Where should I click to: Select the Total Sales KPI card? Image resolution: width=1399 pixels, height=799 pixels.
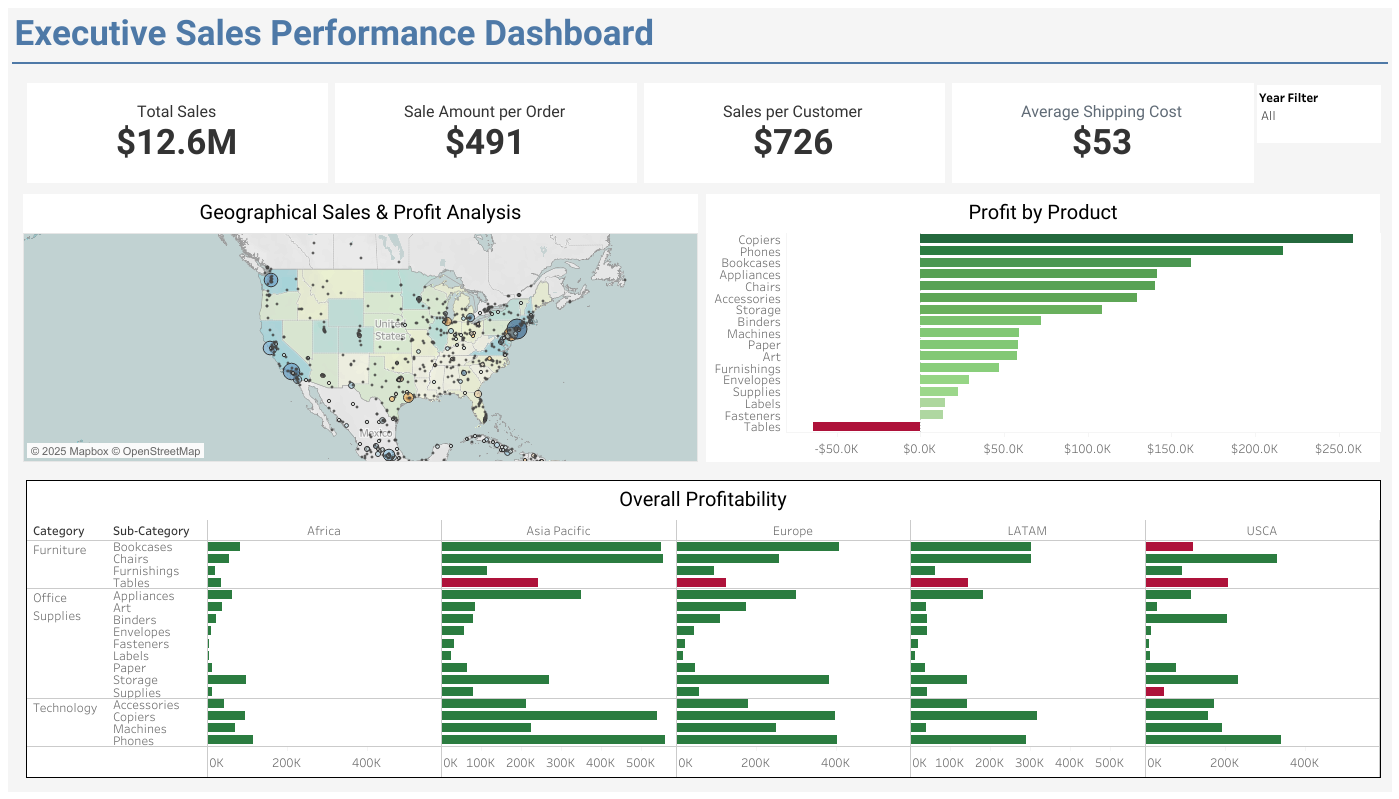coord(177,132)
